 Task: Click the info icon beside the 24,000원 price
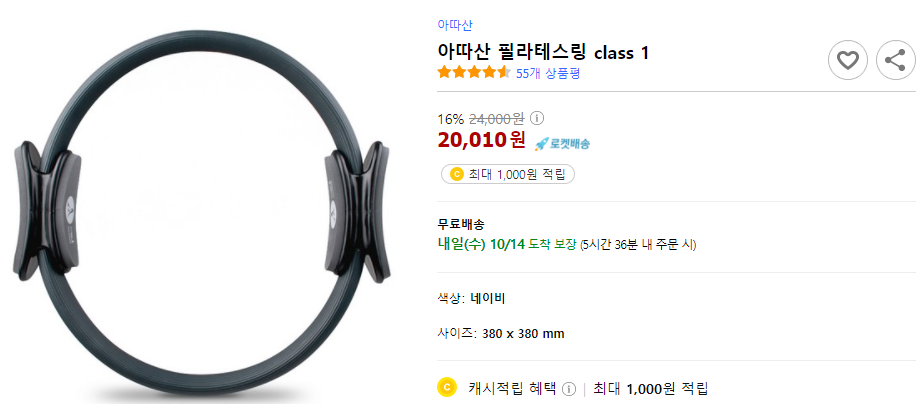(x=537, y=119)
